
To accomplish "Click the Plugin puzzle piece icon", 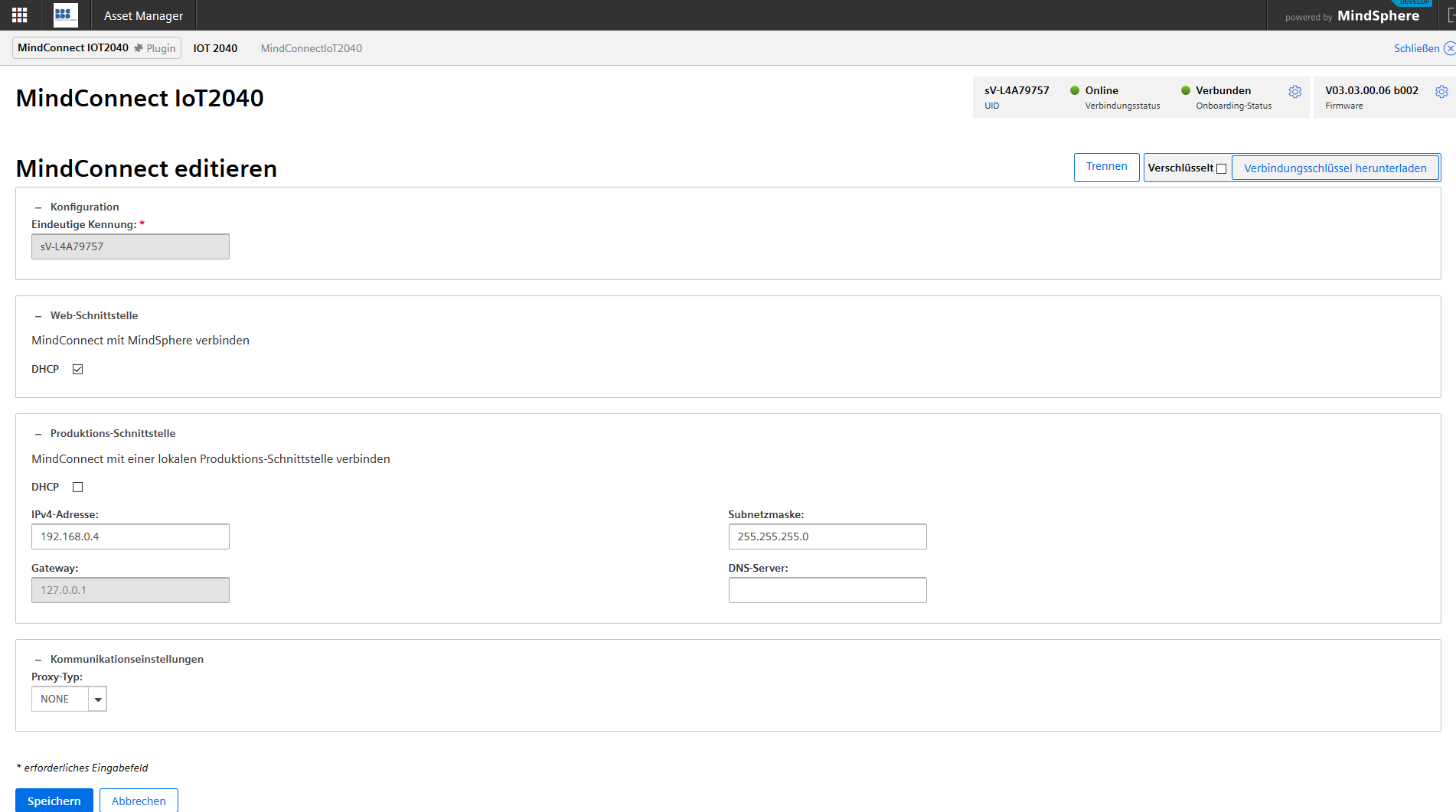I will pyautogui.click(x=139, y=48).
